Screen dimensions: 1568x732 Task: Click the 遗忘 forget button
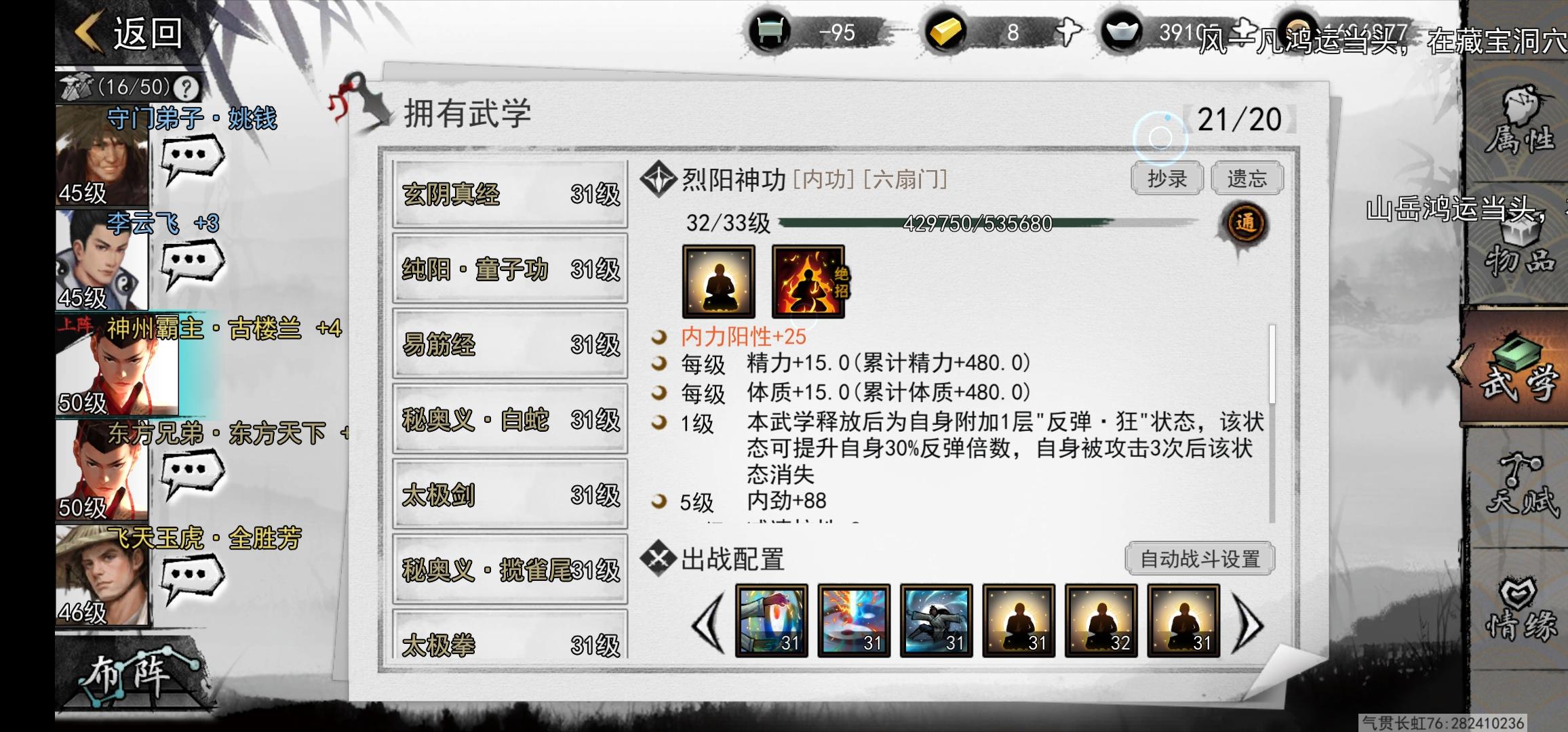[1247, 179]
